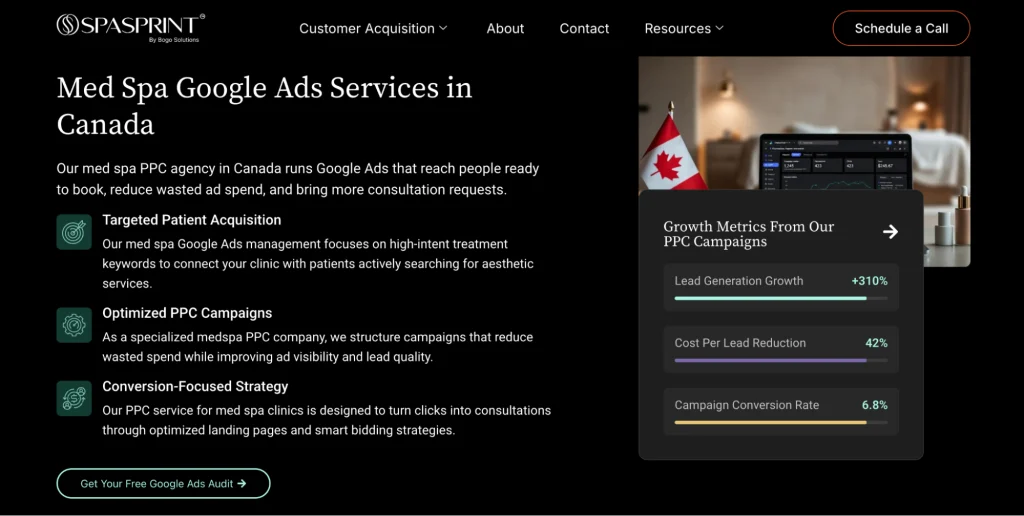The height and width of the screenshot is (516, 1024).
Task: Click the Med Spa Google Ads Services heading
Action: pyautogui.click(x=264, y=106)
